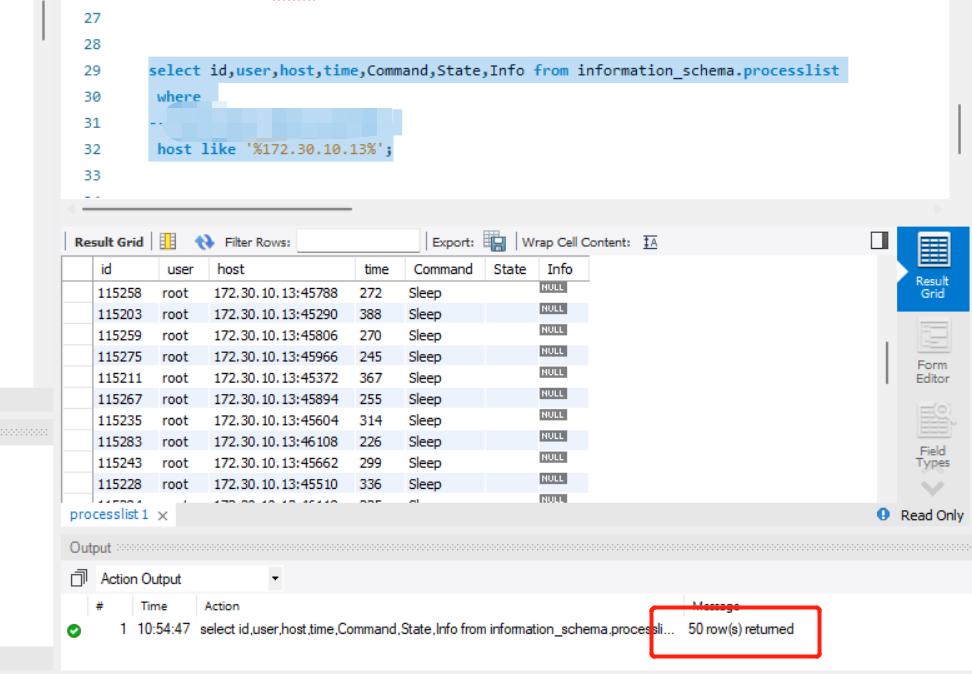Refresh the result grid data

tap(204, 240)
